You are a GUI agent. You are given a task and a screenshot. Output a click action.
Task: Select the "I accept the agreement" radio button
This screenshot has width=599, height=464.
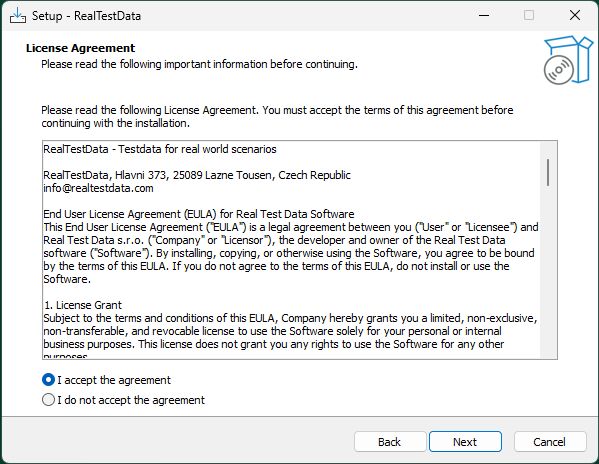(48, 380)
